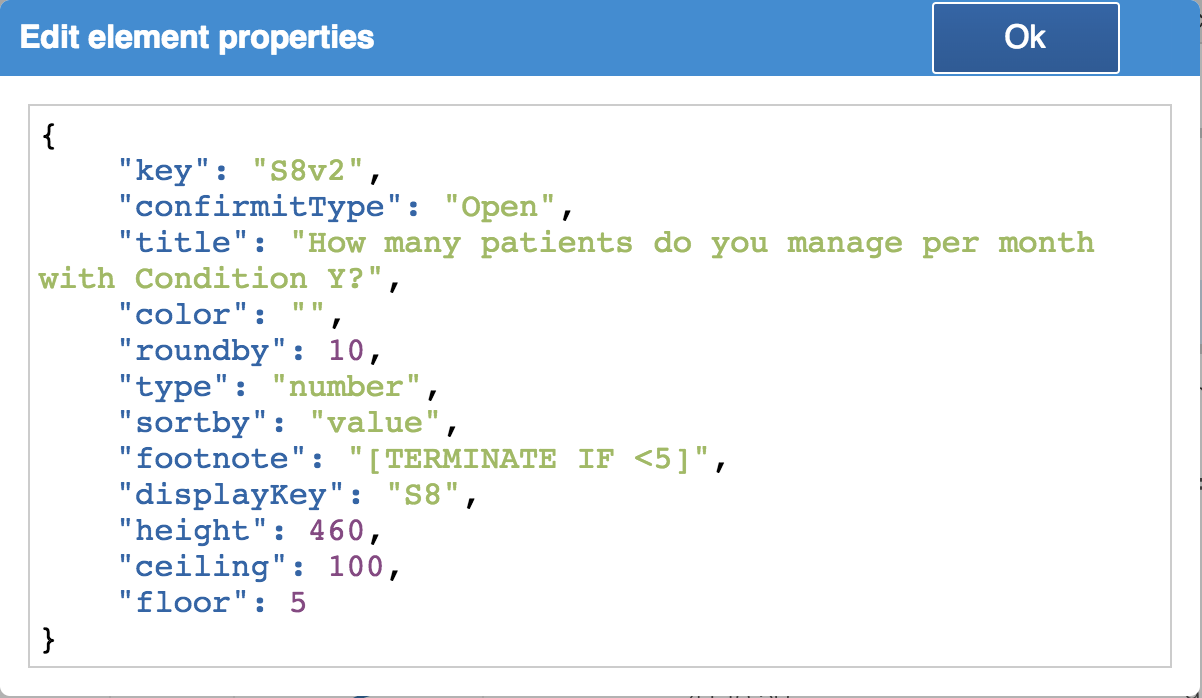Screen dimensions: 1202x698
Task: Place cursor on the "S8v2" key value
Action: click(310, 172)
